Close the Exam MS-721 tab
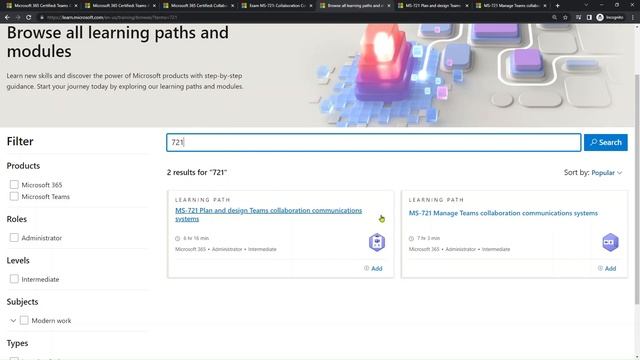 pos(311,6)
